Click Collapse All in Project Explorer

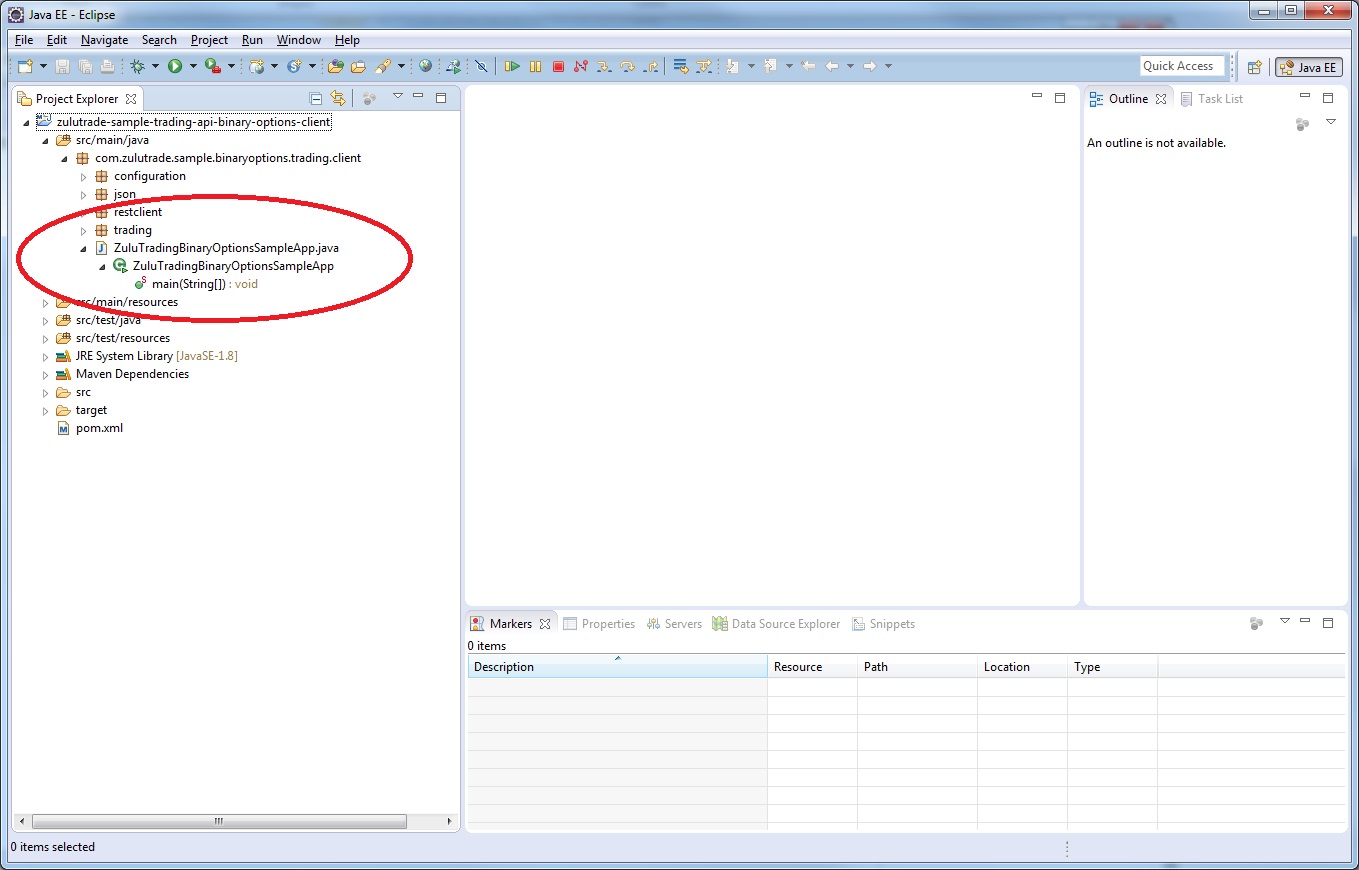tap(316, 98)
